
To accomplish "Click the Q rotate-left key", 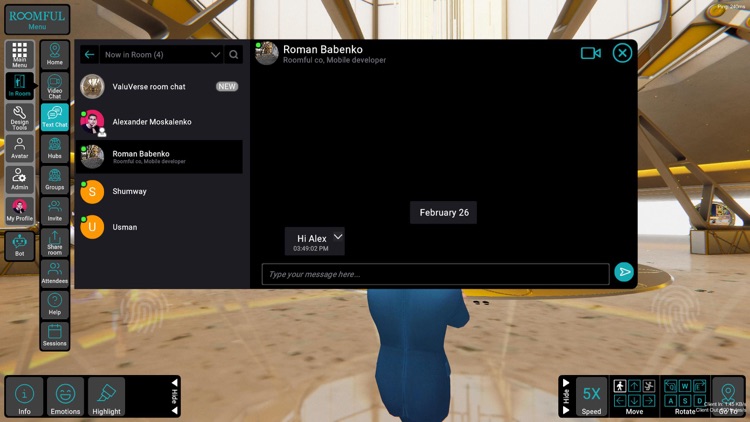I will (671, 386).
